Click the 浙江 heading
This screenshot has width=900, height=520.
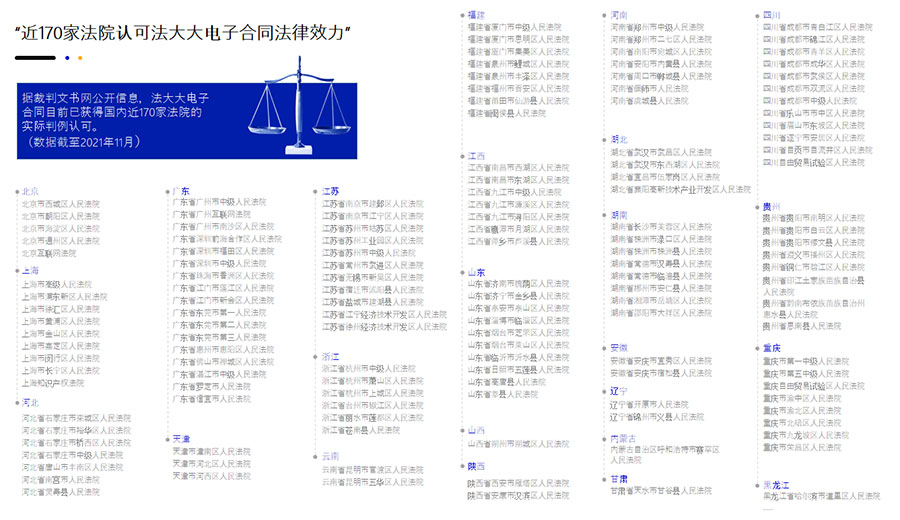coord(330,356)
